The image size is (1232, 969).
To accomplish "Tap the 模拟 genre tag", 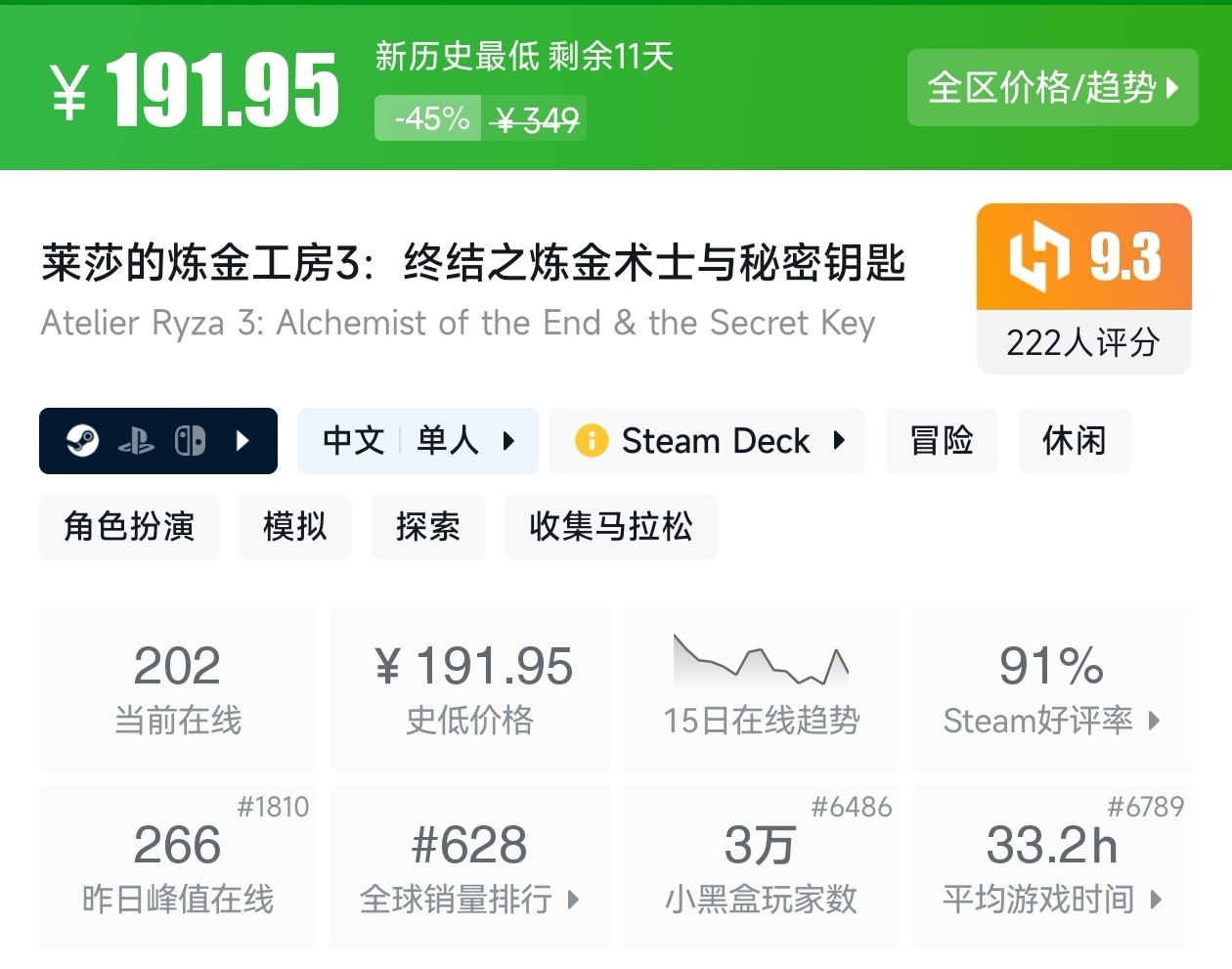I will pos(294,527).
